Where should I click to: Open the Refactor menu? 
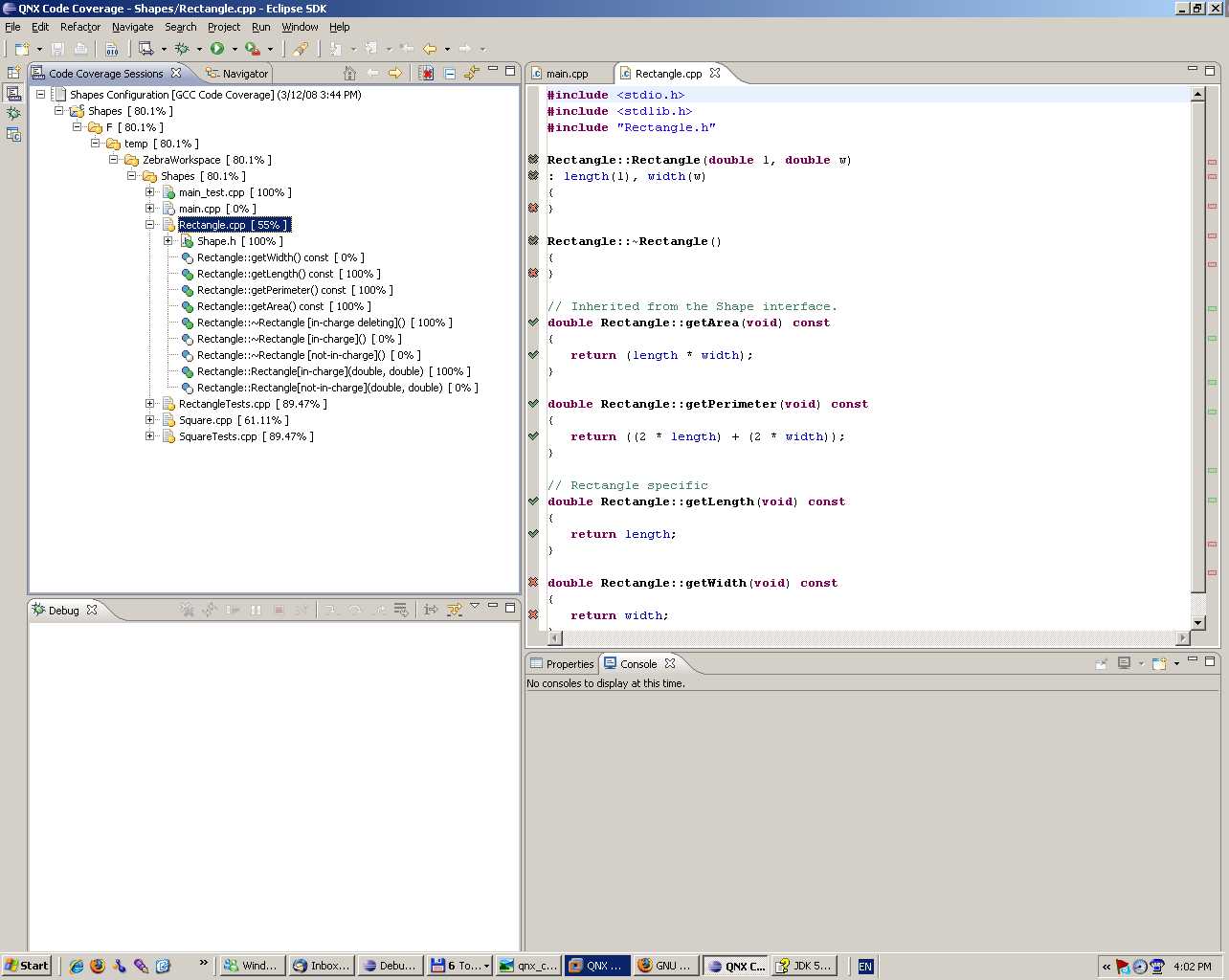click(x=79, y=27)
